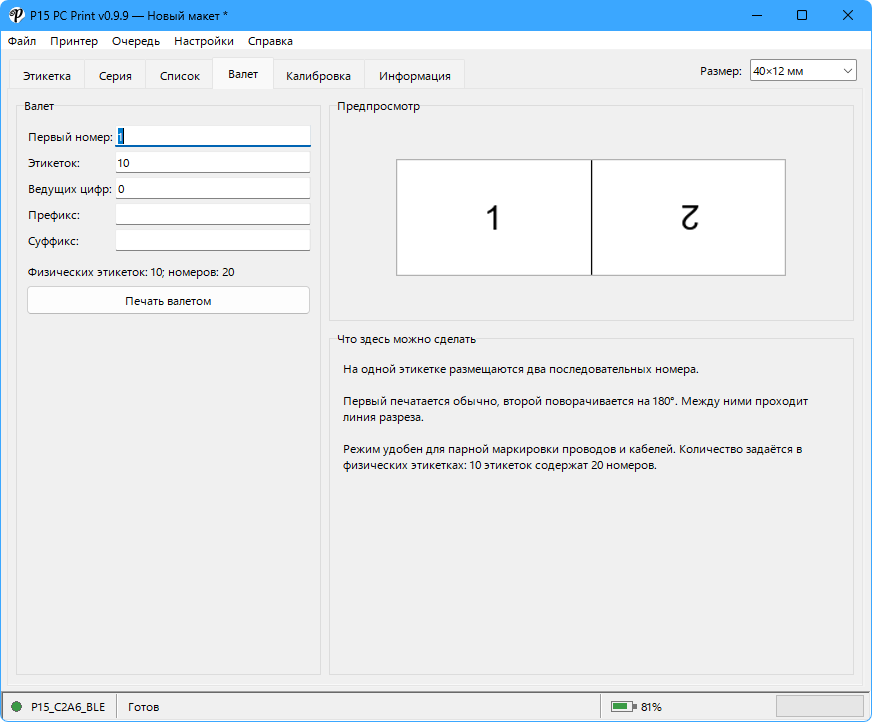872x722 pixels.
Task: Click the P15_C2A6_BLE printer name
Action: click(68, 706)
